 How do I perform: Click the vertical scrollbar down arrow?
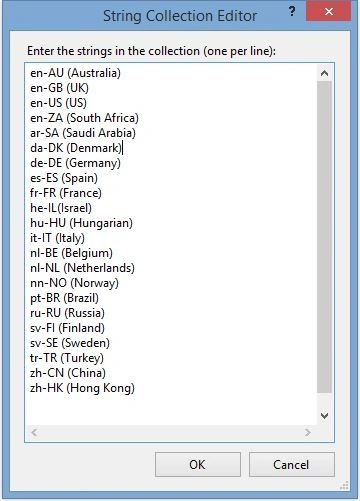click(x=324, y=415)
